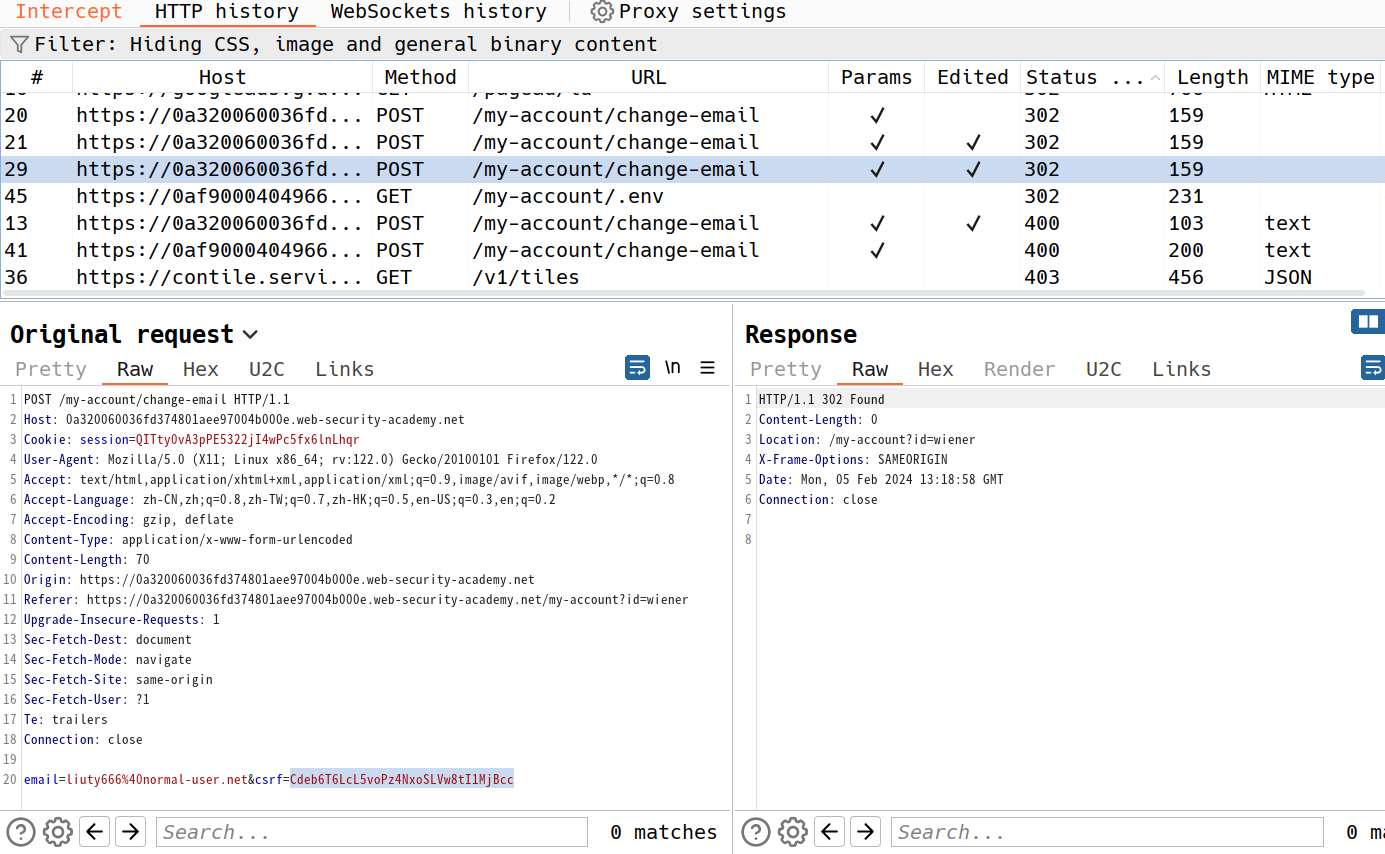The height and width of the screenshot is (854, 1385).
Task: Sort by Host column header
Action: coord(222,77)
